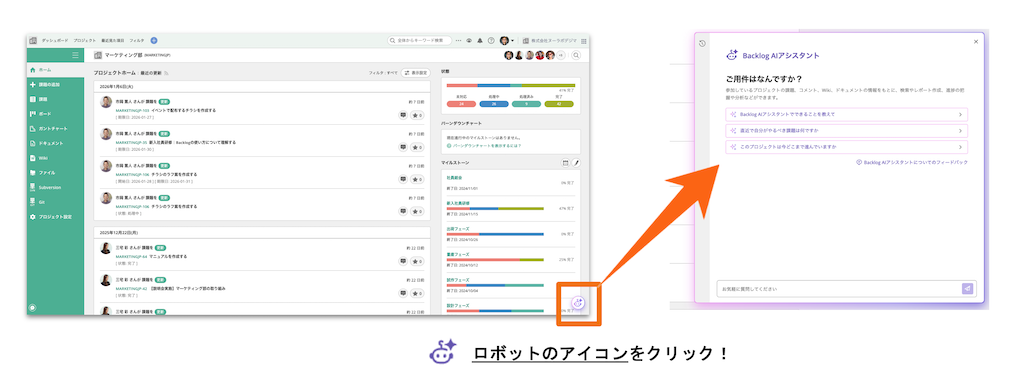Image resolution: width=1024 pixels, height=374 pixels.
Task: Open the help question mark icon
Action: [491, 40]
